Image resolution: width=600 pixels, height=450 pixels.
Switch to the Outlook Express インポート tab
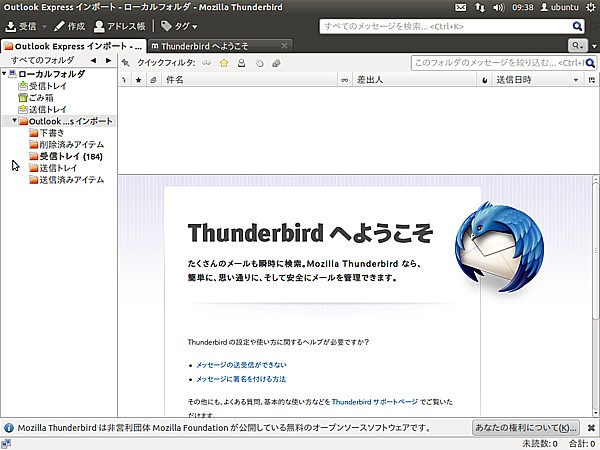(73, 46)
